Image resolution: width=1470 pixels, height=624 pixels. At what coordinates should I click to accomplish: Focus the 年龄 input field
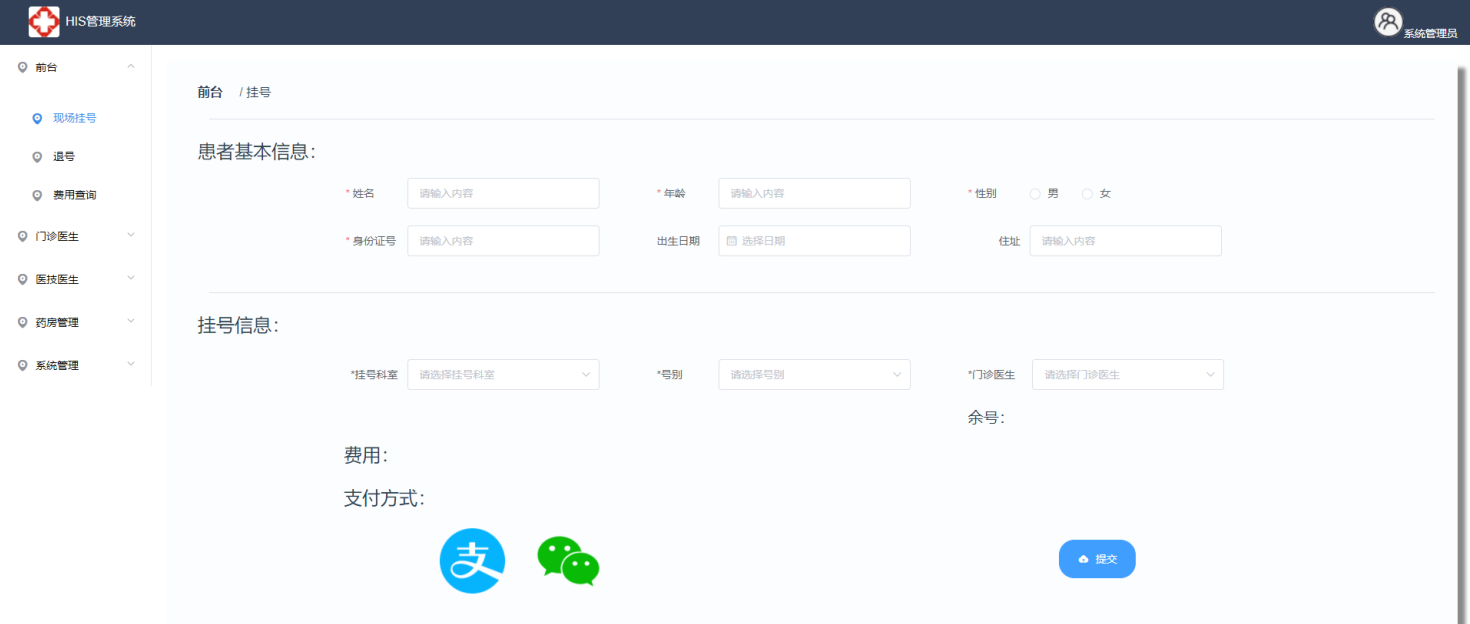click(x=814, y=193)
